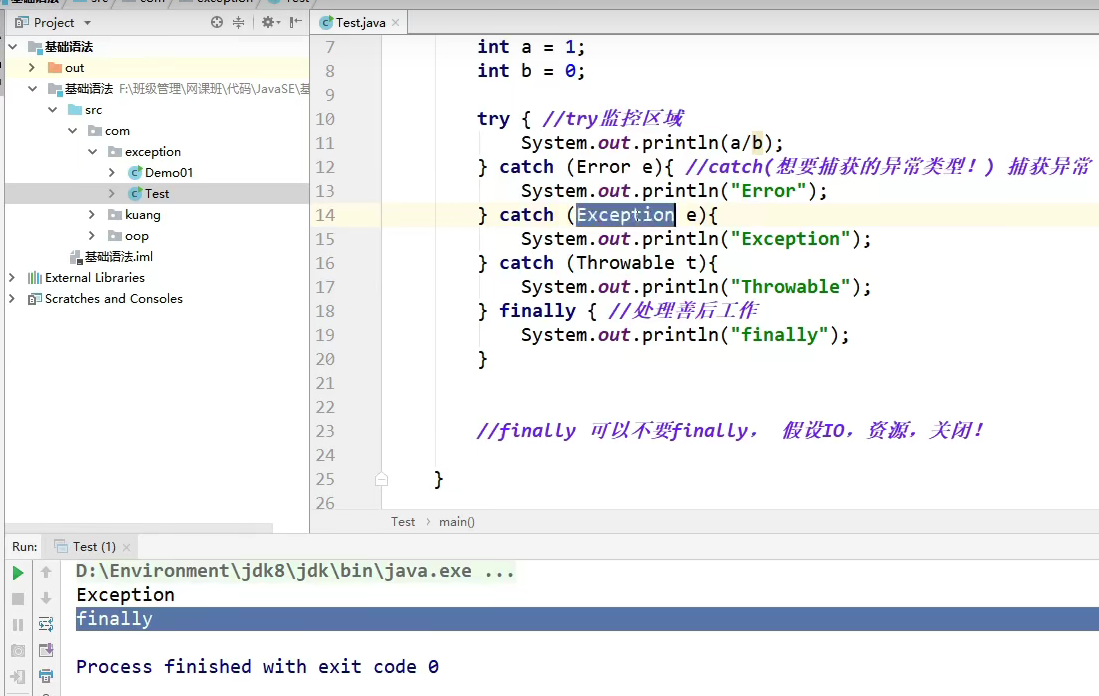1099x696 pixels.
Task: Select the out folder in project tree
Action: (74, 68)
